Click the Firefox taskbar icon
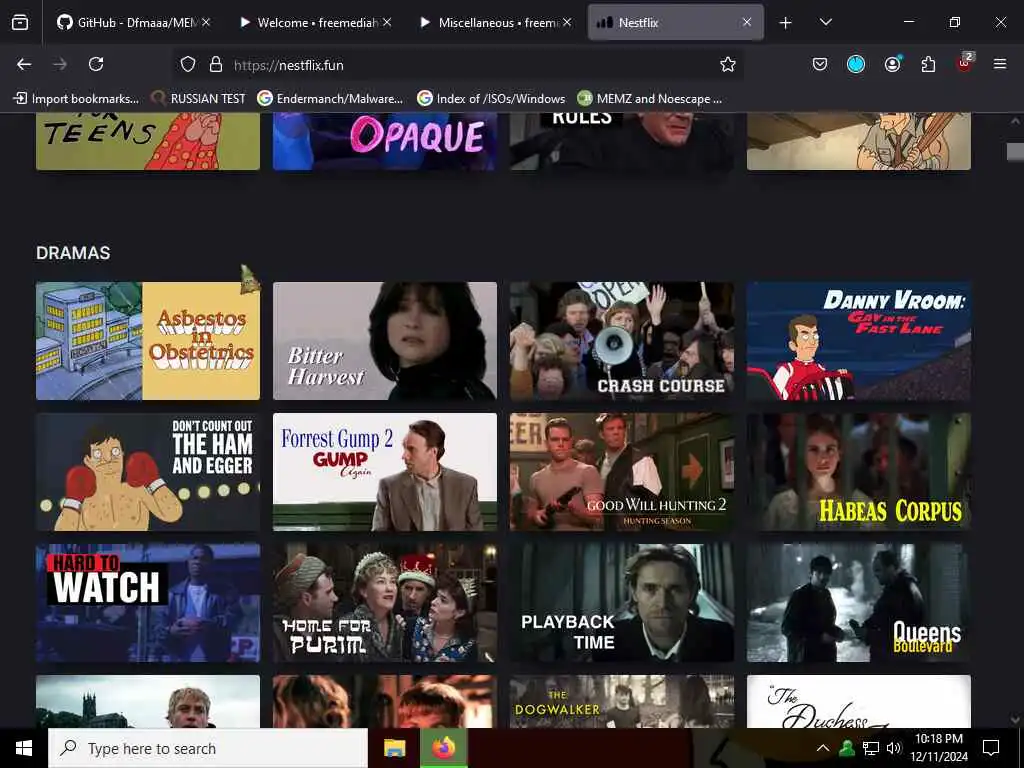 tap(443, 748)
